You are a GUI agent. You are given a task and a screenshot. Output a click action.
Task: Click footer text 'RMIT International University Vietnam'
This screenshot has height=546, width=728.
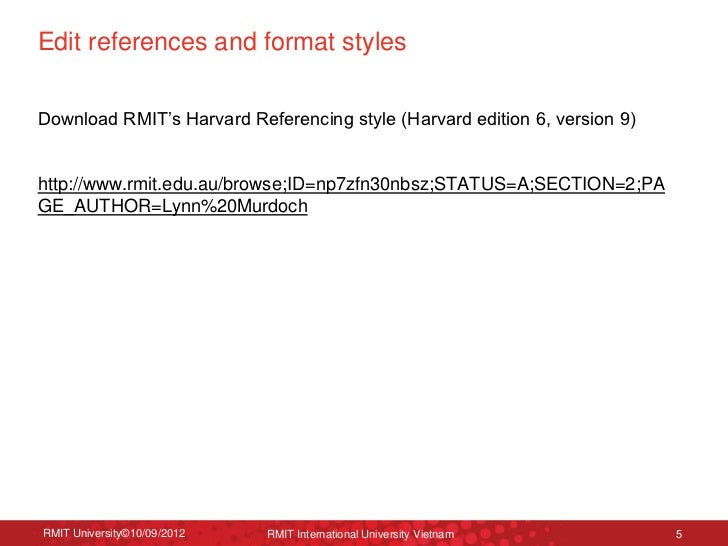tap(360, 534)
